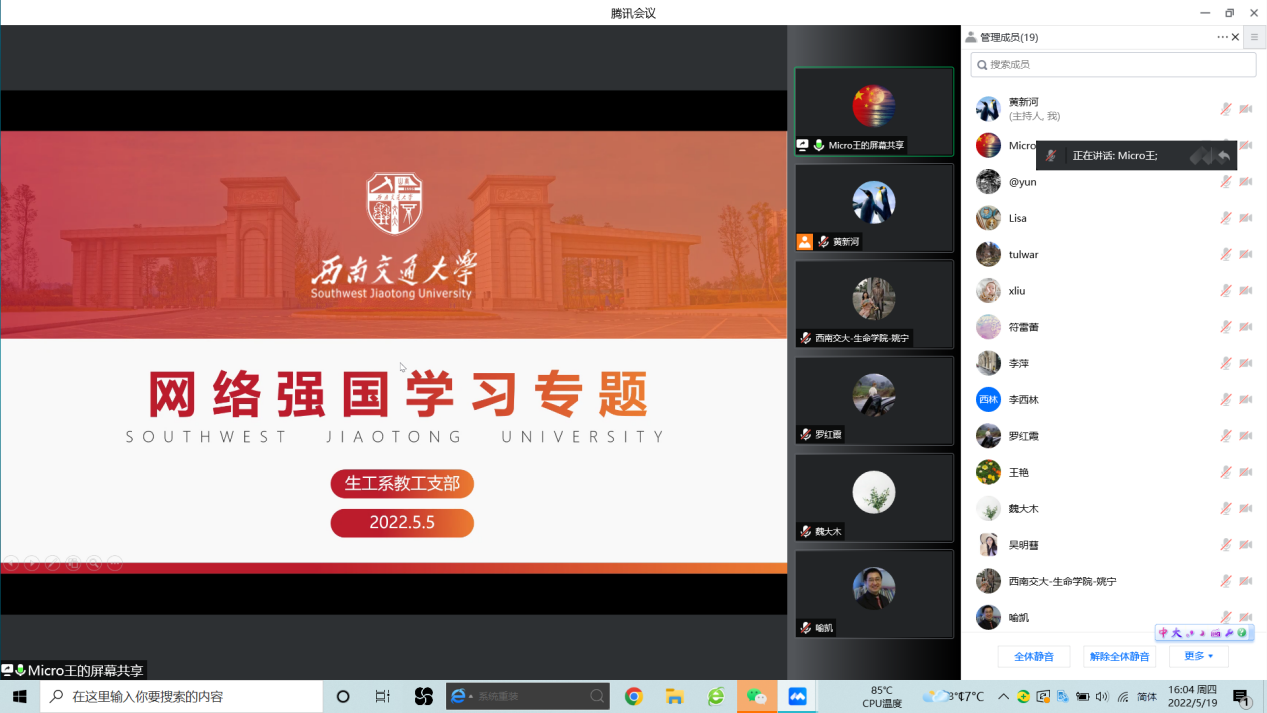Open Google Chrome from the taskbar
1267x713 pixels.
pyautogui.click(x=633, y=697)
